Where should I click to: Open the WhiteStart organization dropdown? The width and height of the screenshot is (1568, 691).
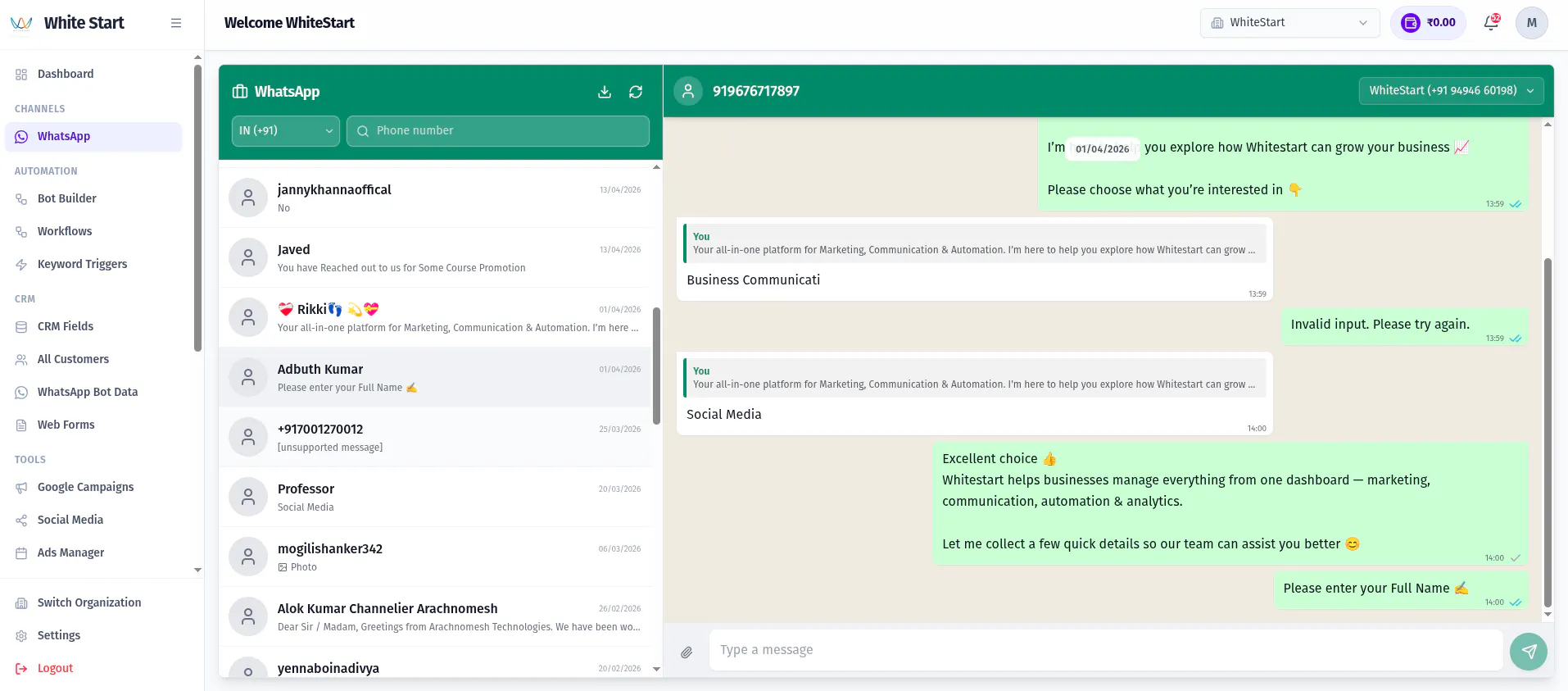pyautogui.click(x=1289, y=23)
